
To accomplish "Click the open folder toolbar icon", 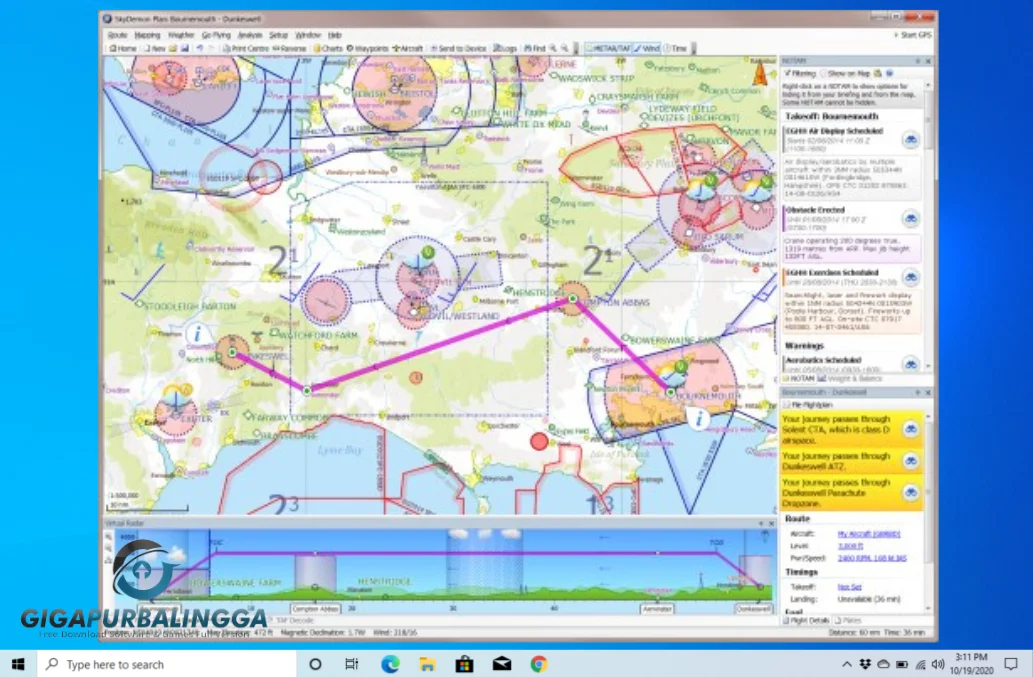I will coord(173,48).
